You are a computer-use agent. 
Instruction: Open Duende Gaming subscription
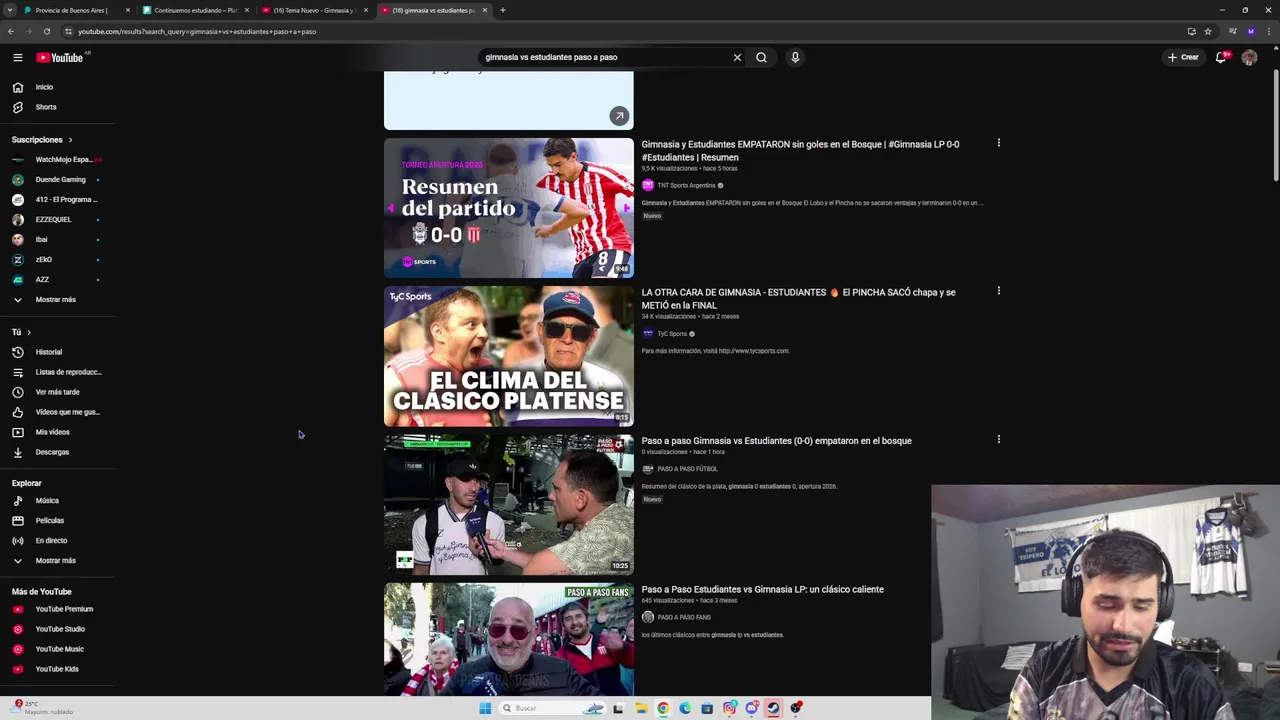point(58,179)
